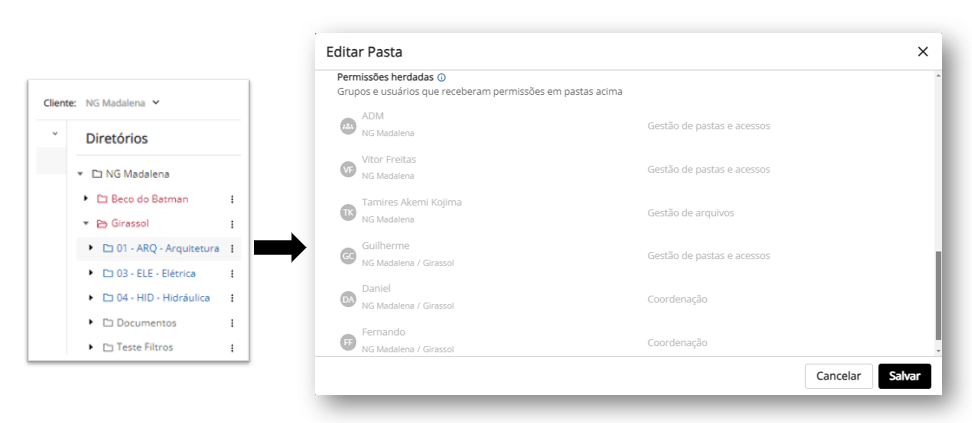Collapse the Girassol folder
The width and height of the screenshot is (972, 423).
pyautogui.click(x=86, y=224)
